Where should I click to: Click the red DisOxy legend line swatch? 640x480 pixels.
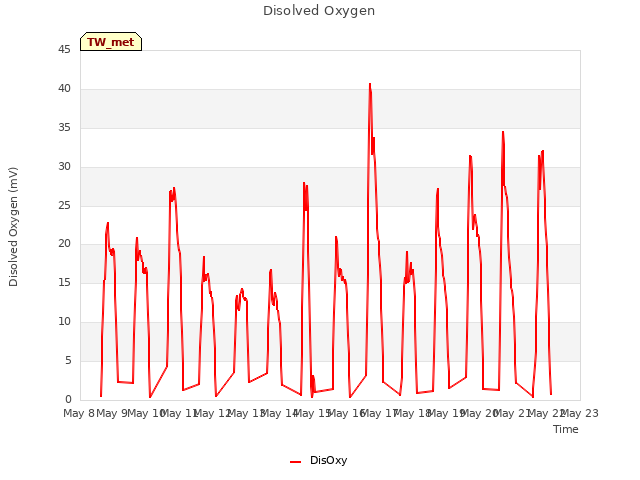(296, 462)
